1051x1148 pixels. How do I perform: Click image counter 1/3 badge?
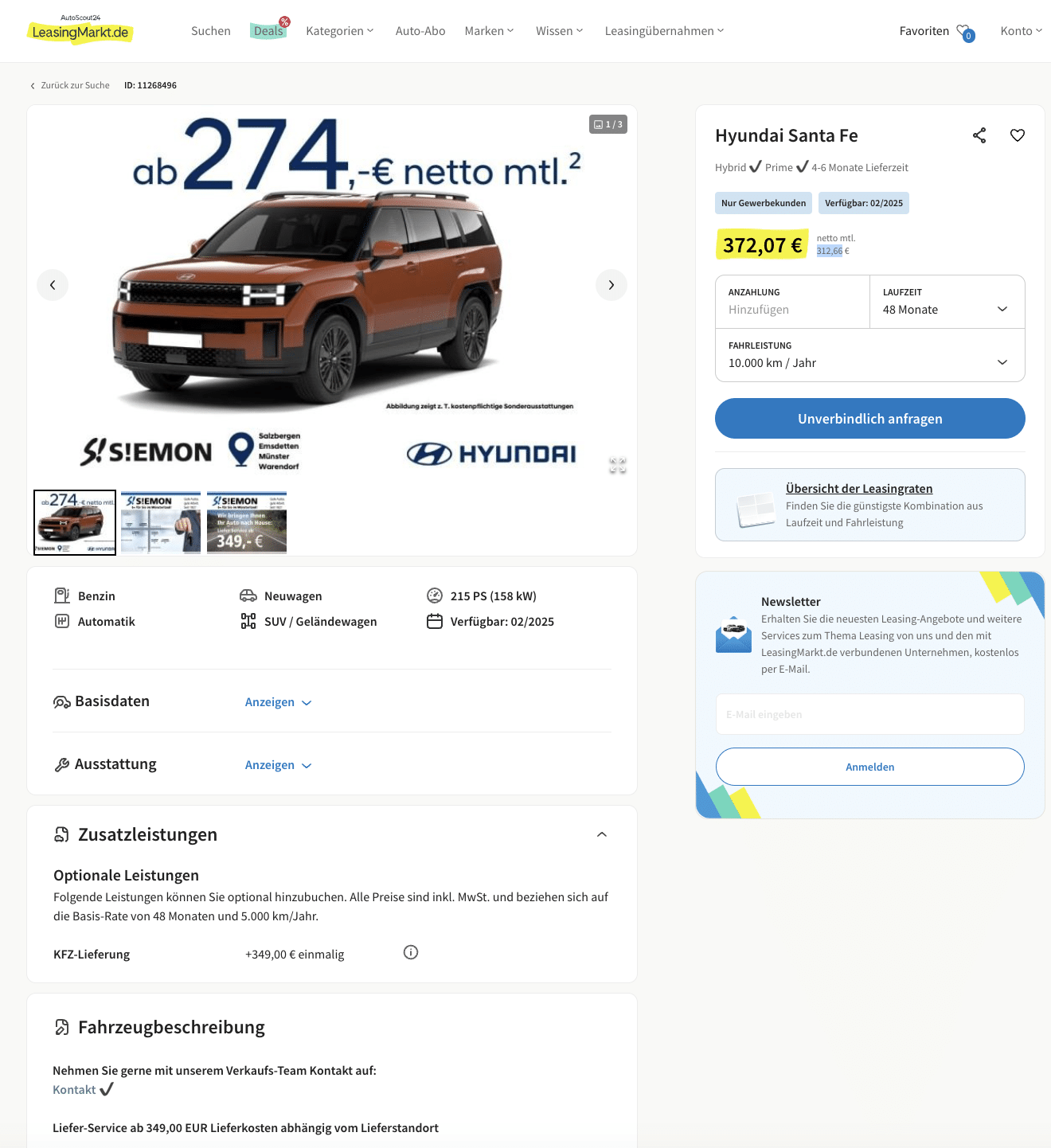608,124
